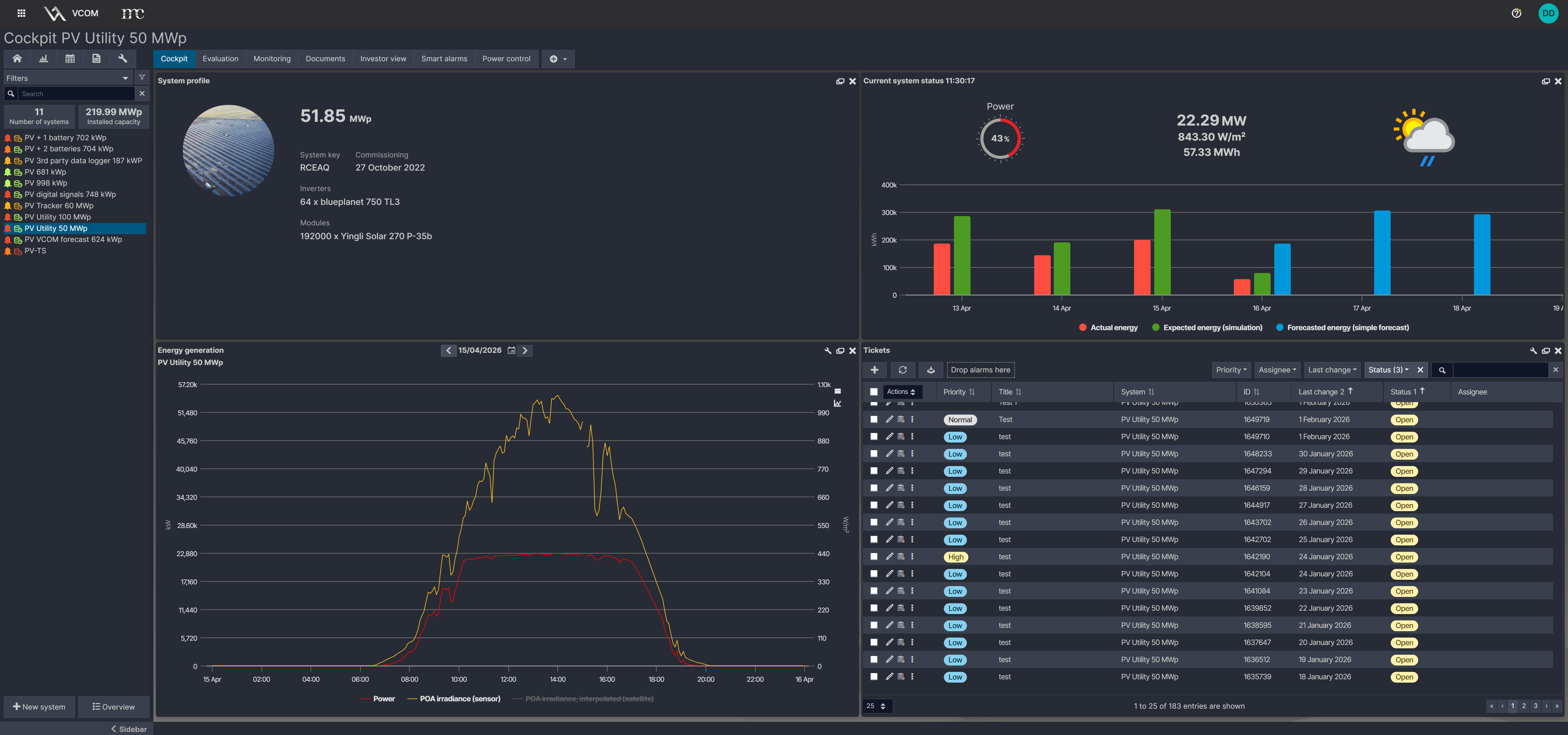Click the refresh tickets icon

tap(902, 370)
